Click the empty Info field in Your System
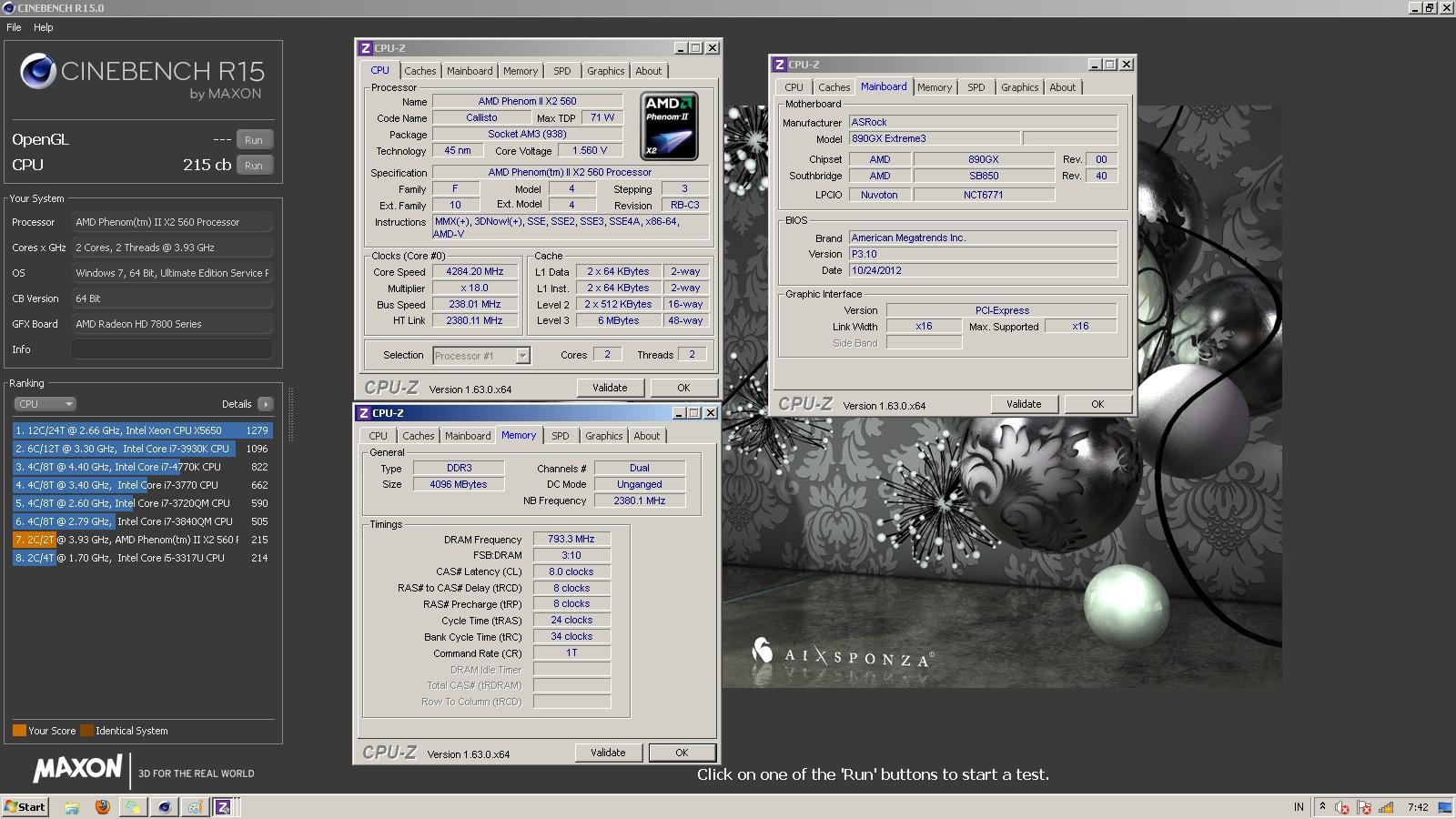 click(x=172, y=349)
